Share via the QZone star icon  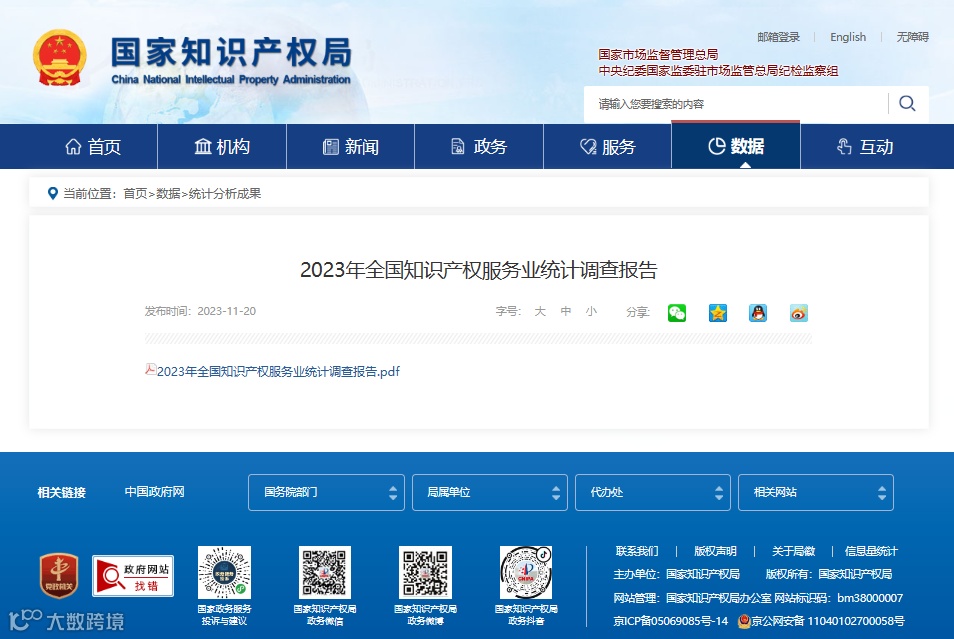[x=718, y=313]
